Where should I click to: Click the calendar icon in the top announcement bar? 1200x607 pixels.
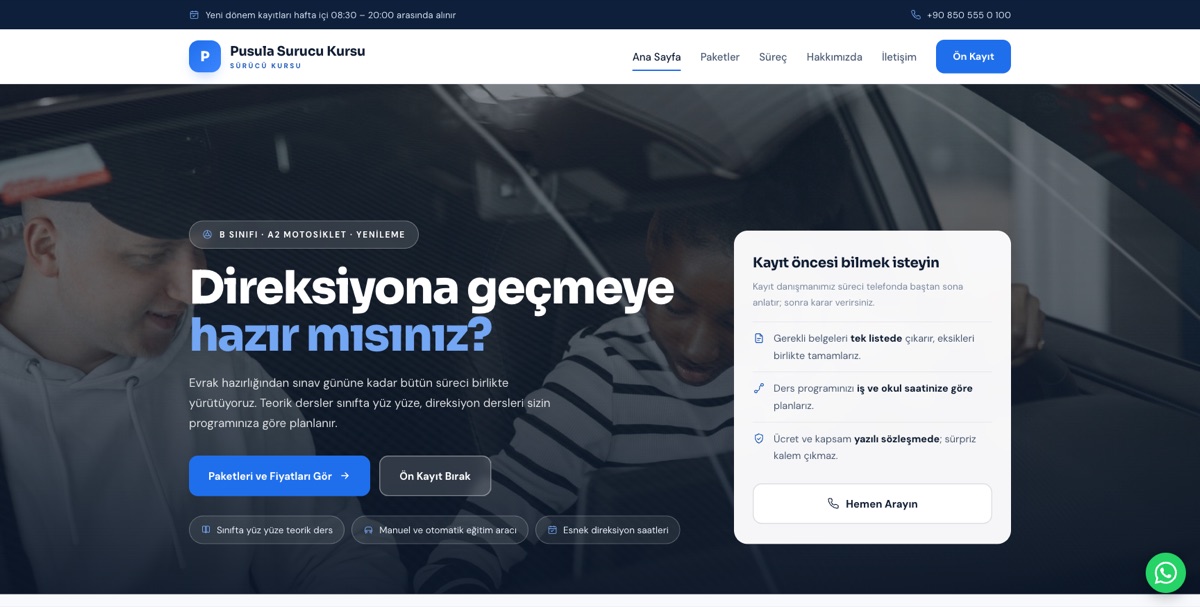click(x=194, y=15)
